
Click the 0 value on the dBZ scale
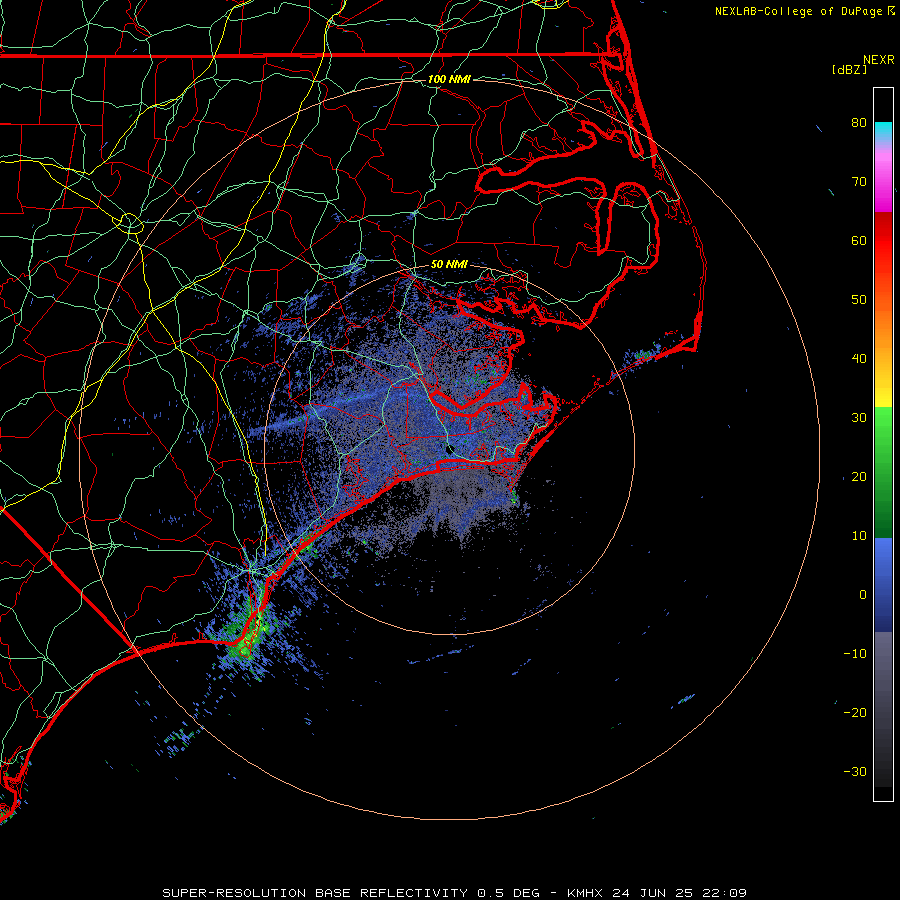pyautogui.click(x=863, y=595)
